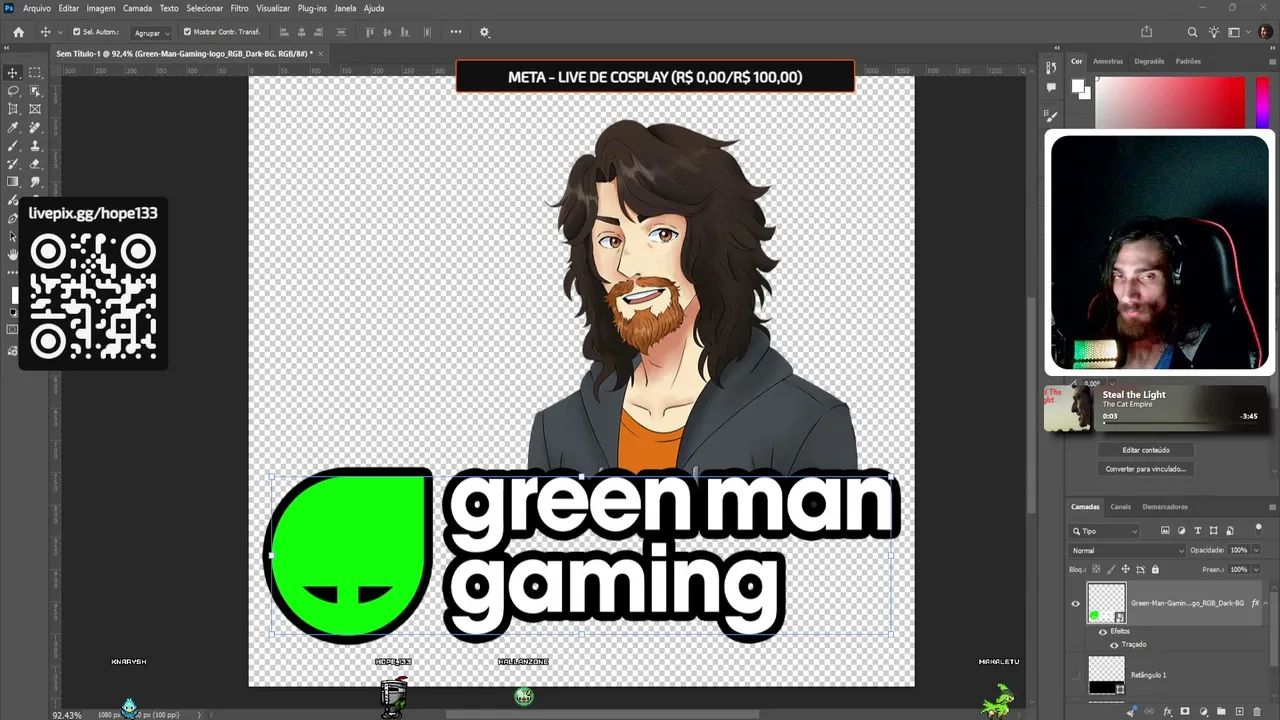
Task: Create a new layer with plus icon
Action: pyautogui.click(x=1239, y=712)
